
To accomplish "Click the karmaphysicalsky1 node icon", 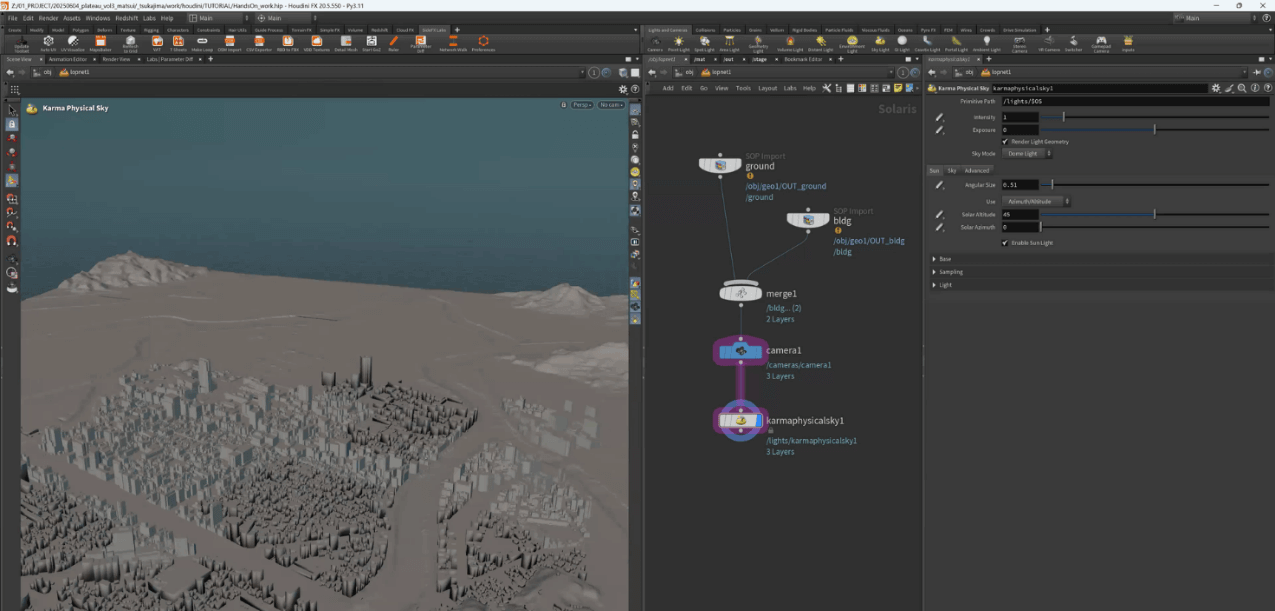I will click(x=741, y=421).
